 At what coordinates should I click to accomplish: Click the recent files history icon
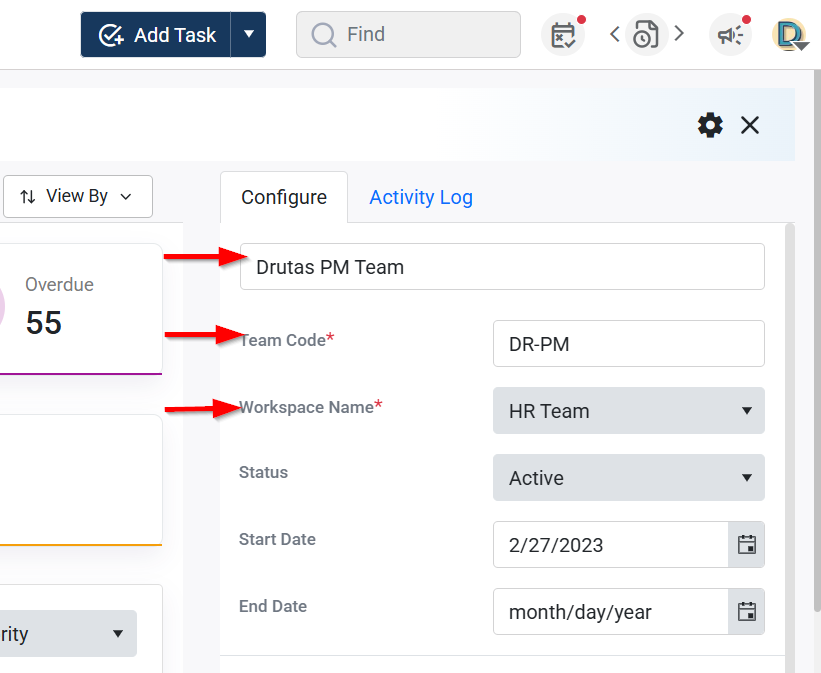tap(646, 35)
